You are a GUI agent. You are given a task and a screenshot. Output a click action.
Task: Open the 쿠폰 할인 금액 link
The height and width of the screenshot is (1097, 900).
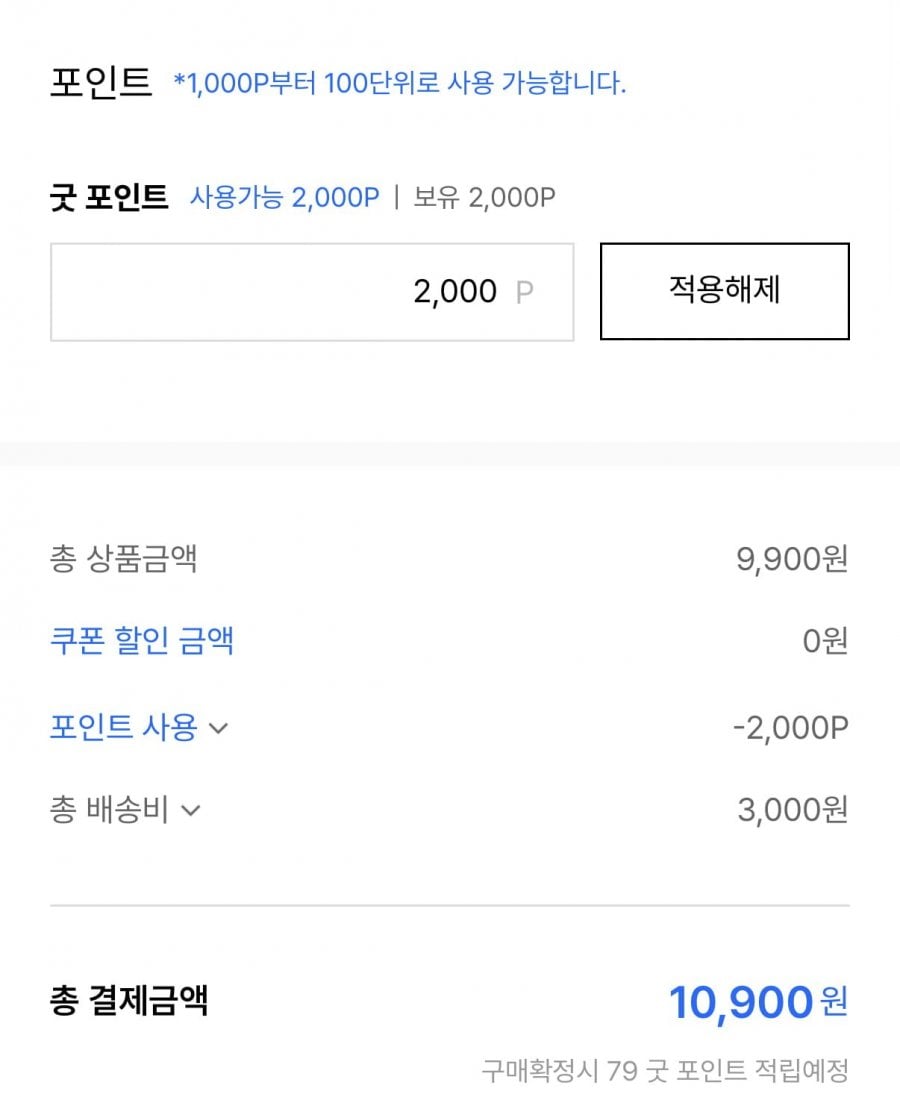(x=142, y=640)
